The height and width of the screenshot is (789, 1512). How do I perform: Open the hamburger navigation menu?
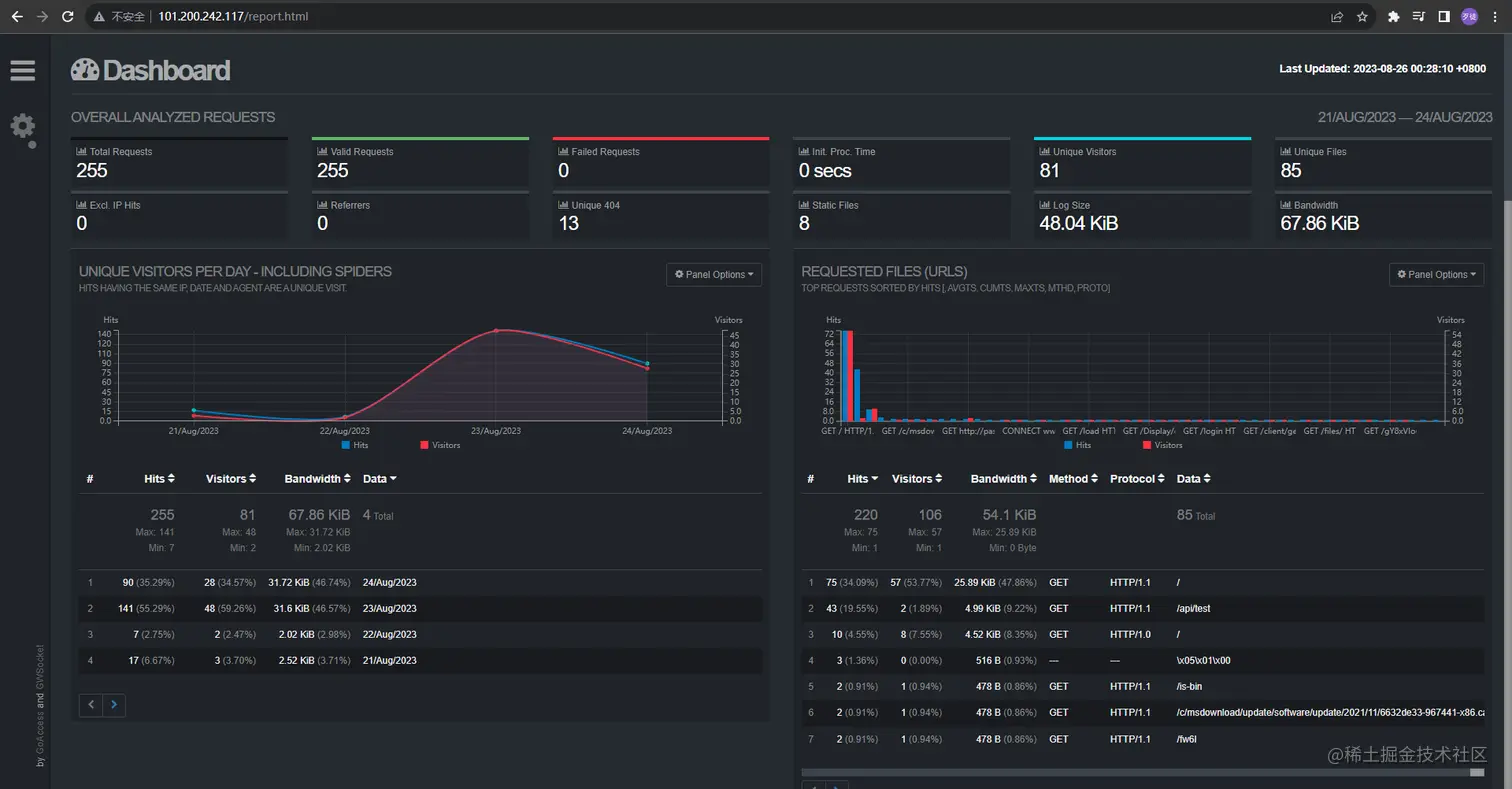point(22,70)
